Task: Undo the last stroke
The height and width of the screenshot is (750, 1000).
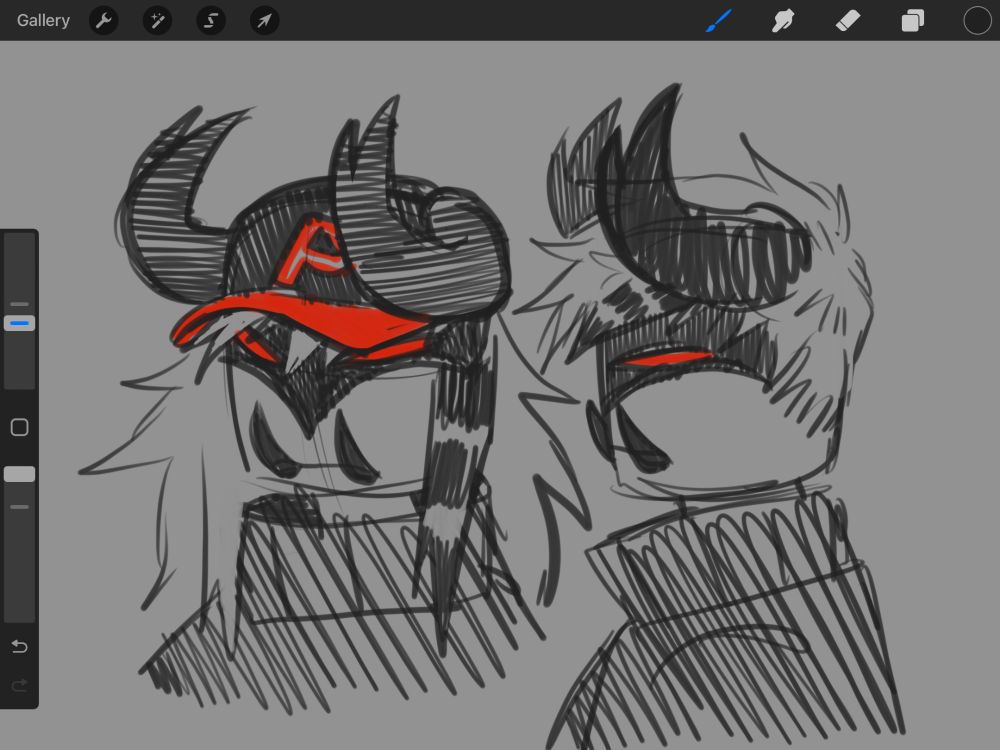Action: pyautogui.click(x=20, y=647)
